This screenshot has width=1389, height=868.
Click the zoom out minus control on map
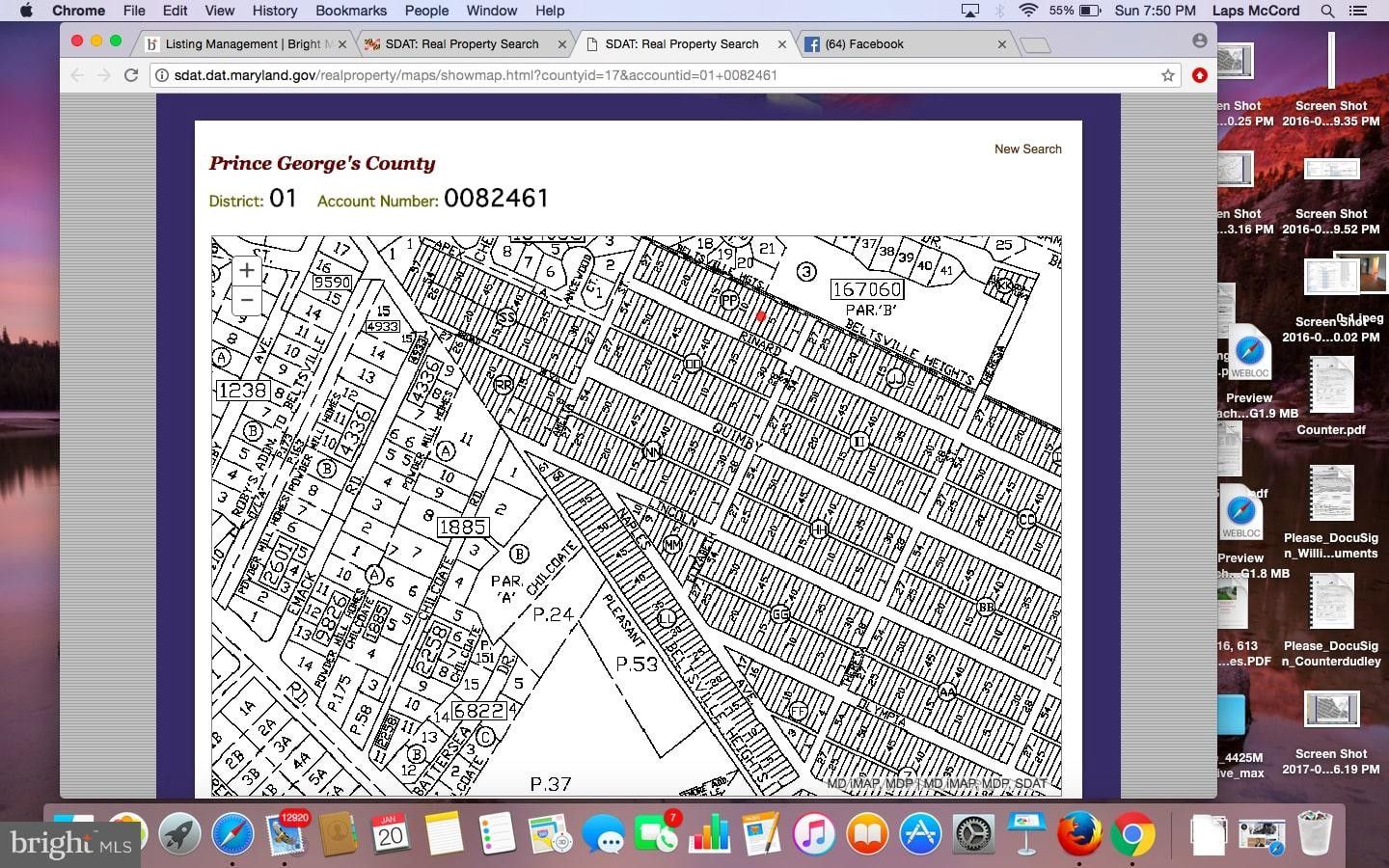pos(246,302)
